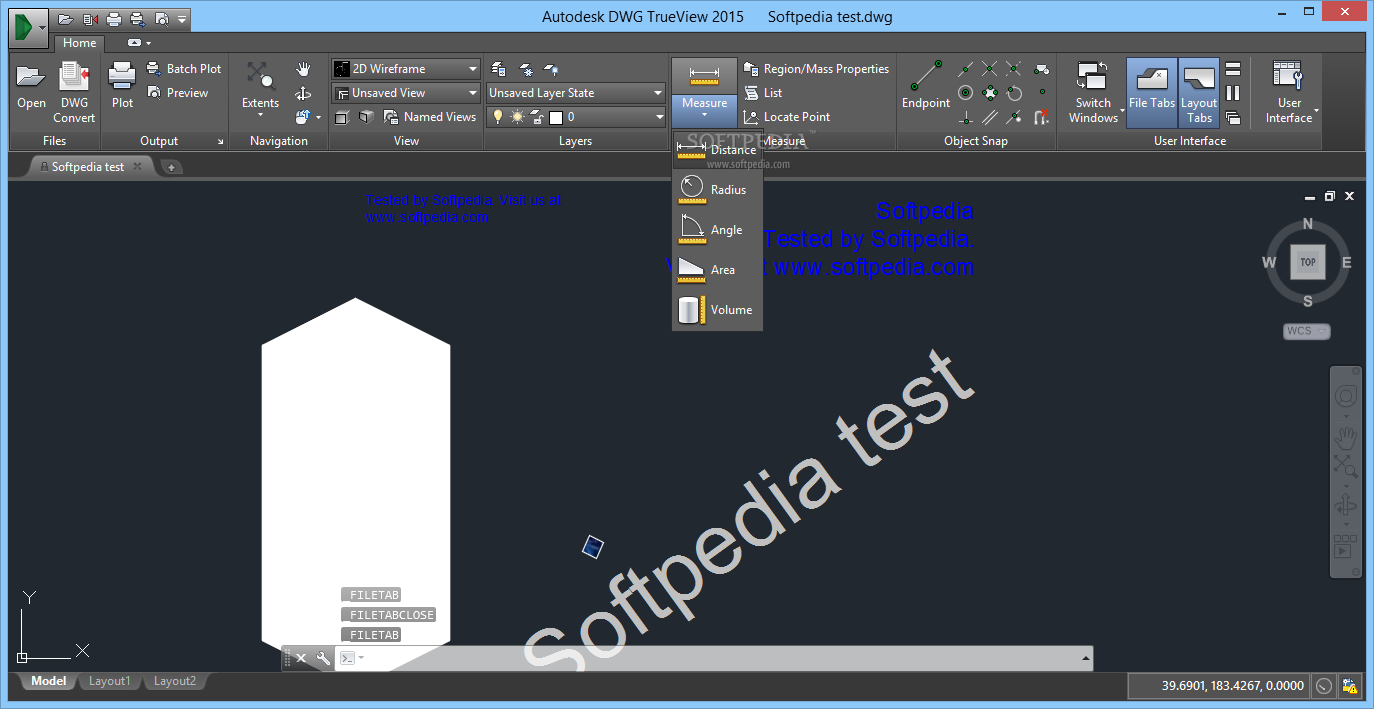Open Named Views manager
This screenshot has height=709, width=1374.
coord(430,117)
